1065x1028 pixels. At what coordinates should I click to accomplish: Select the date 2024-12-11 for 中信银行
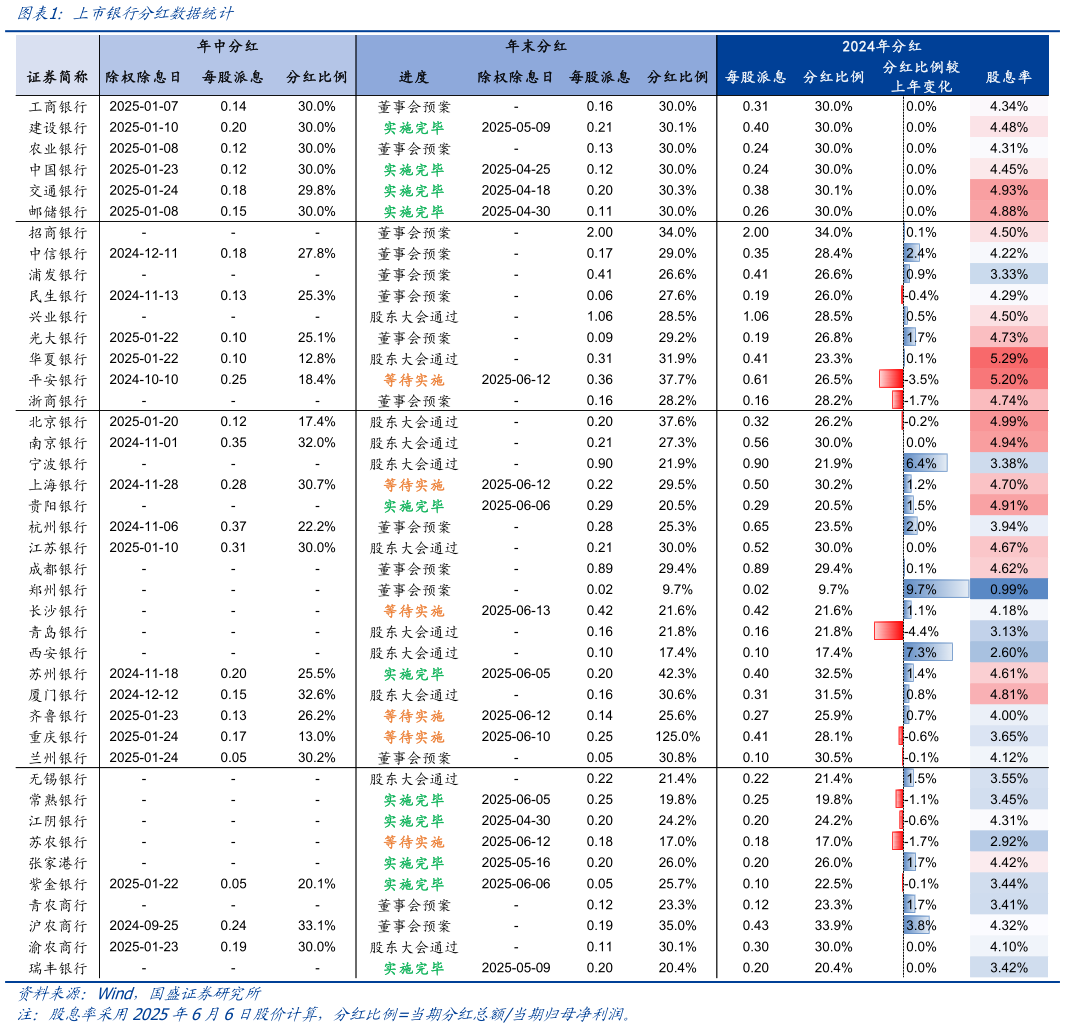pyautogui.click(x=143, y=253)
